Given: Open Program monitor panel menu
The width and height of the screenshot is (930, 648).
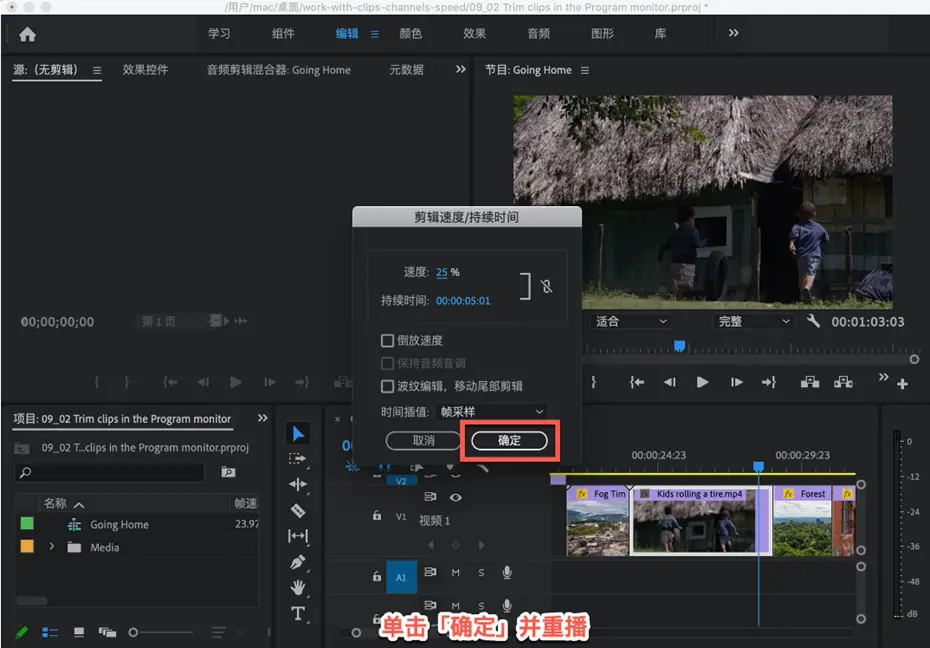Looking at the screenshot, I should [585, 70].
